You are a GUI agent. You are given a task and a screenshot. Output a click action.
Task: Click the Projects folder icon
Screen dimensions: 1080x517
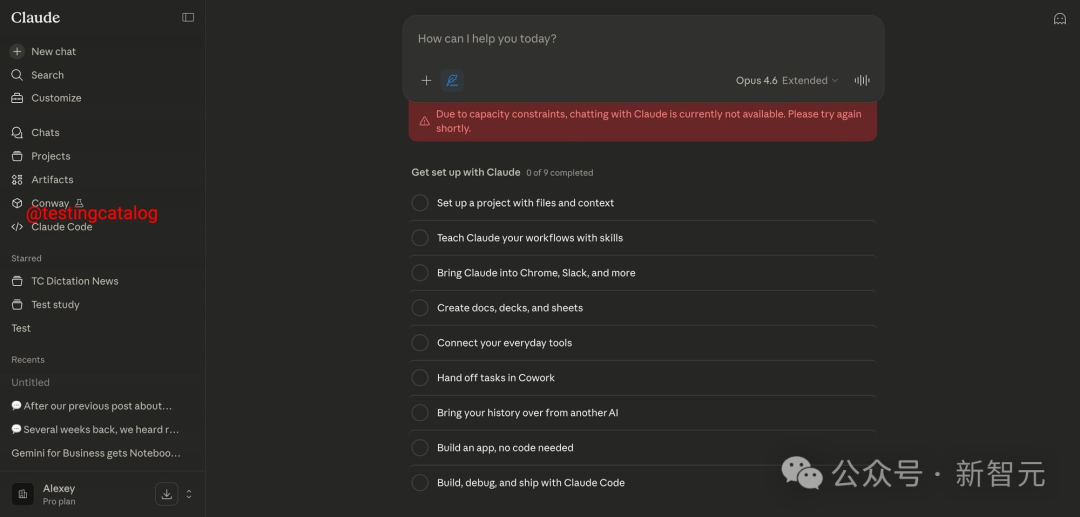coord(17,156)
